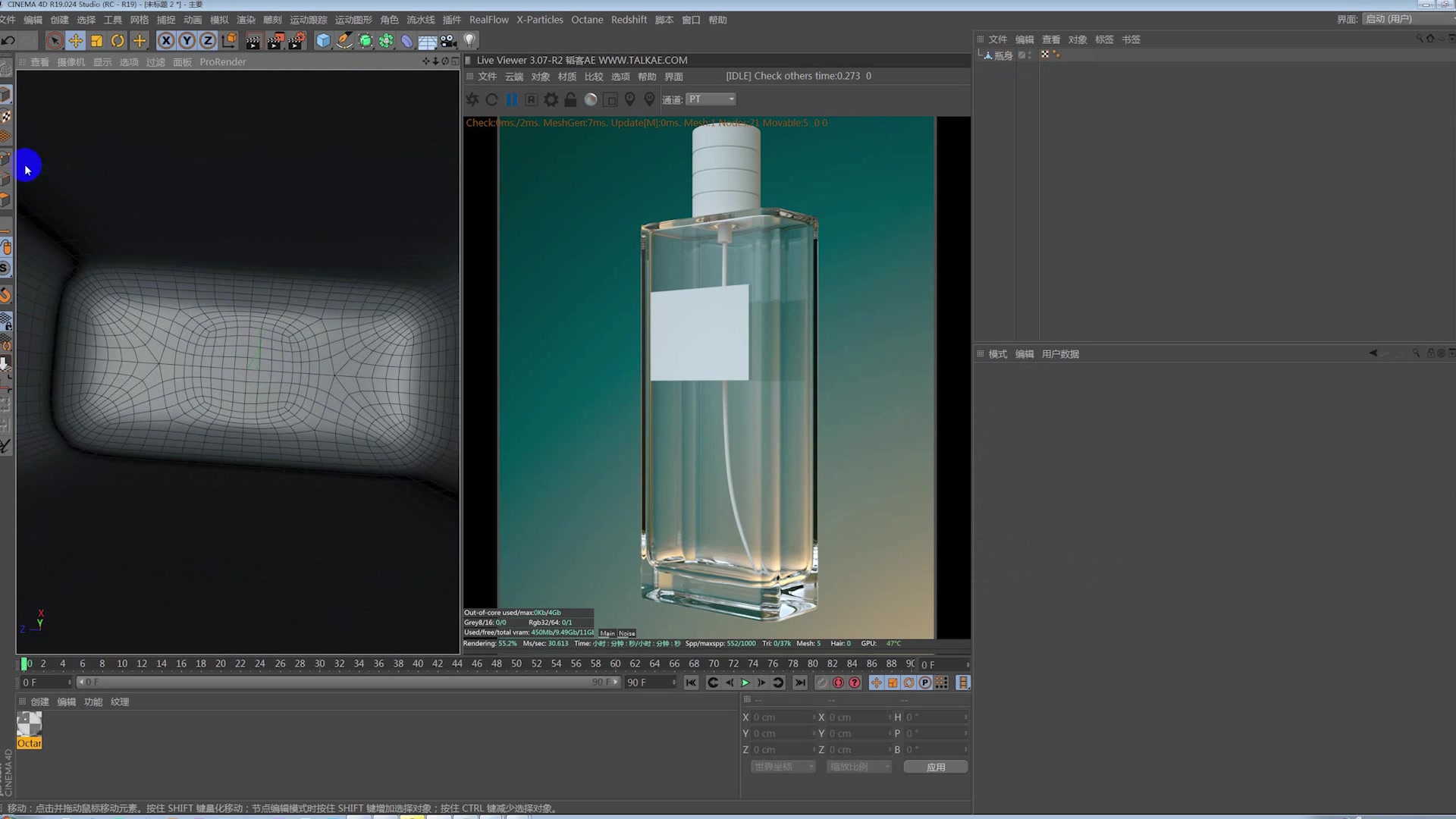The image size is (1456, 819).
Task: Record parameter keyframe with P icon
Action: (925, 682)
